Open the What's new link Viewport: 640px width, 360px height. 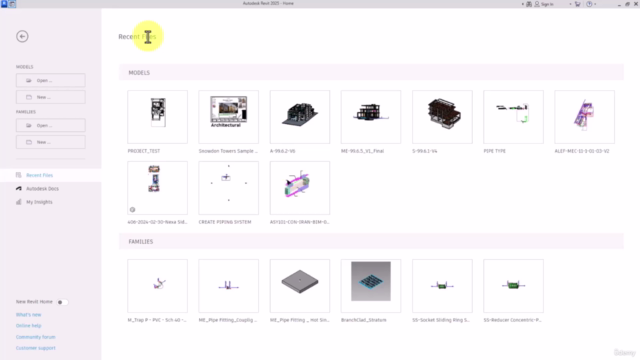point(29,315)
